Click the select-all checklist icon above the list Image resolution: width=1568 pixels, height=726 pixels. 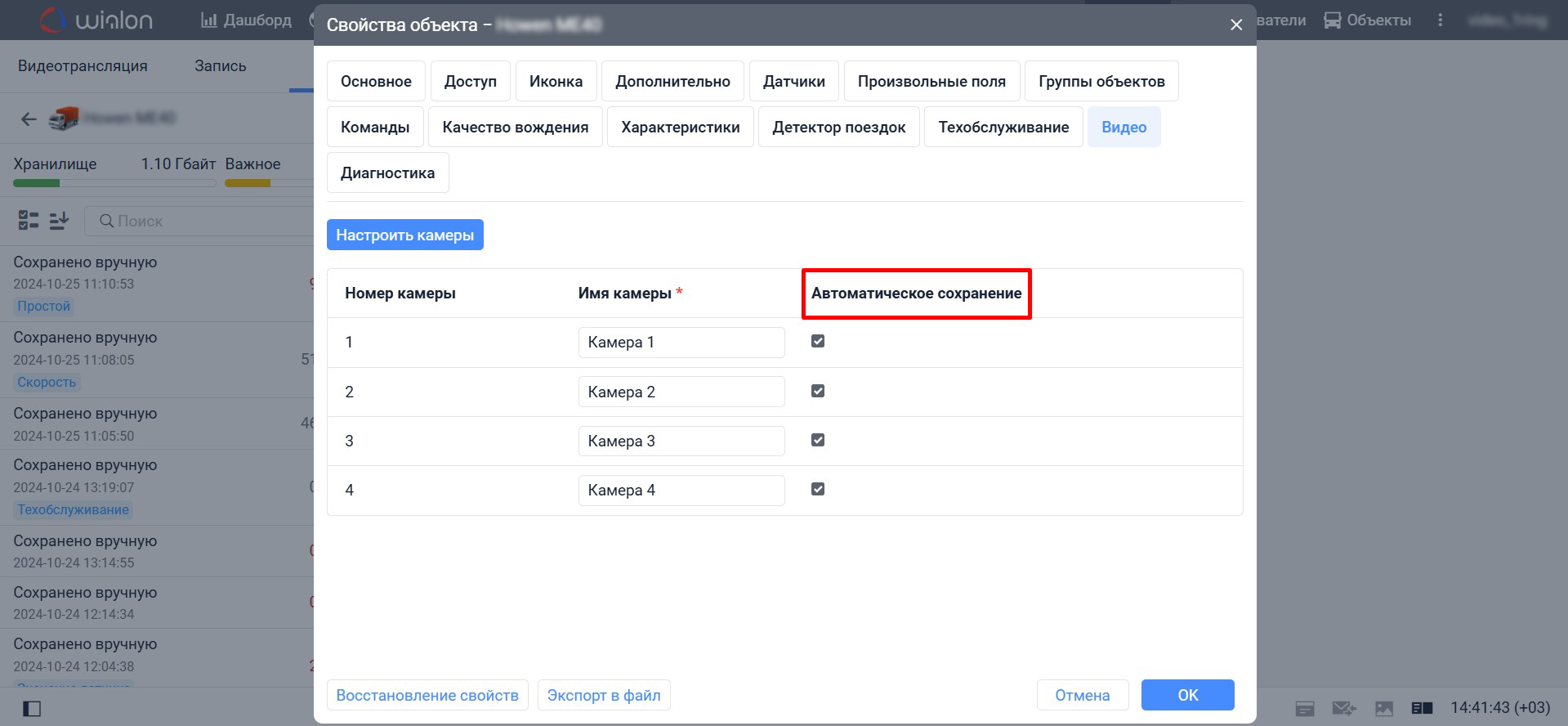(29, 220)
